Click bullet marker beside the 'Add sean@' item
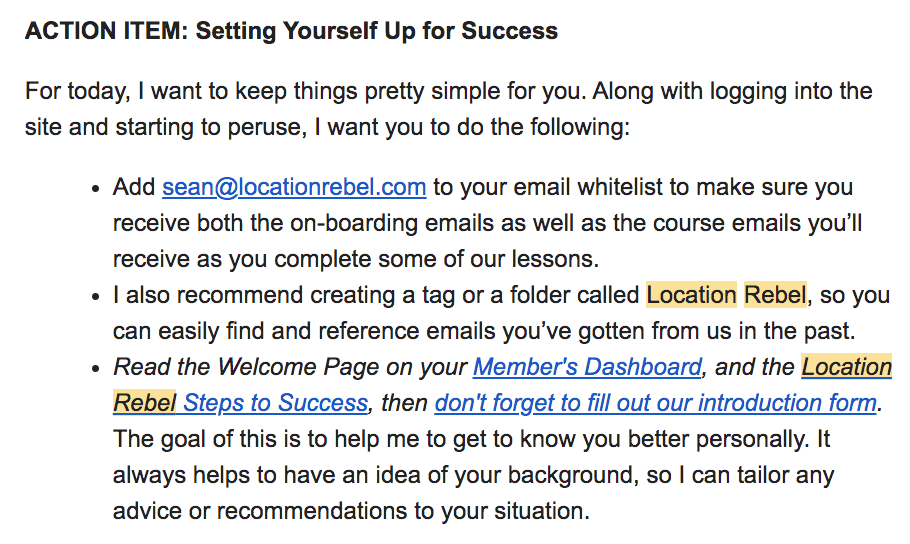 tap(95, 189)
